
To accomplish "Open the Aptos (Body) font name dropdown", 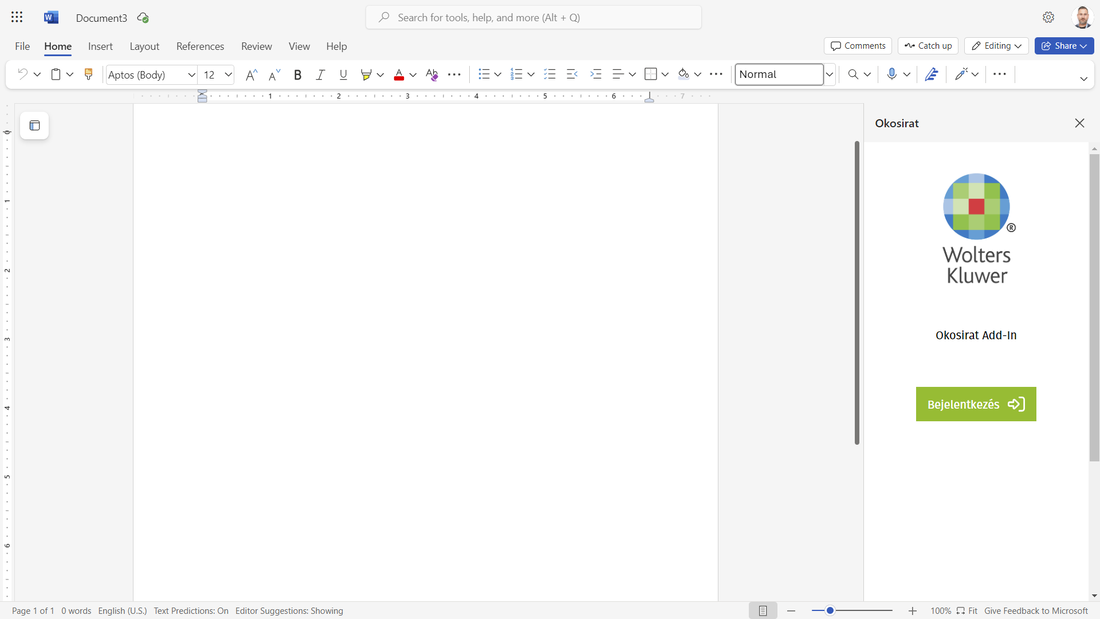I will (x=152, y=74).
